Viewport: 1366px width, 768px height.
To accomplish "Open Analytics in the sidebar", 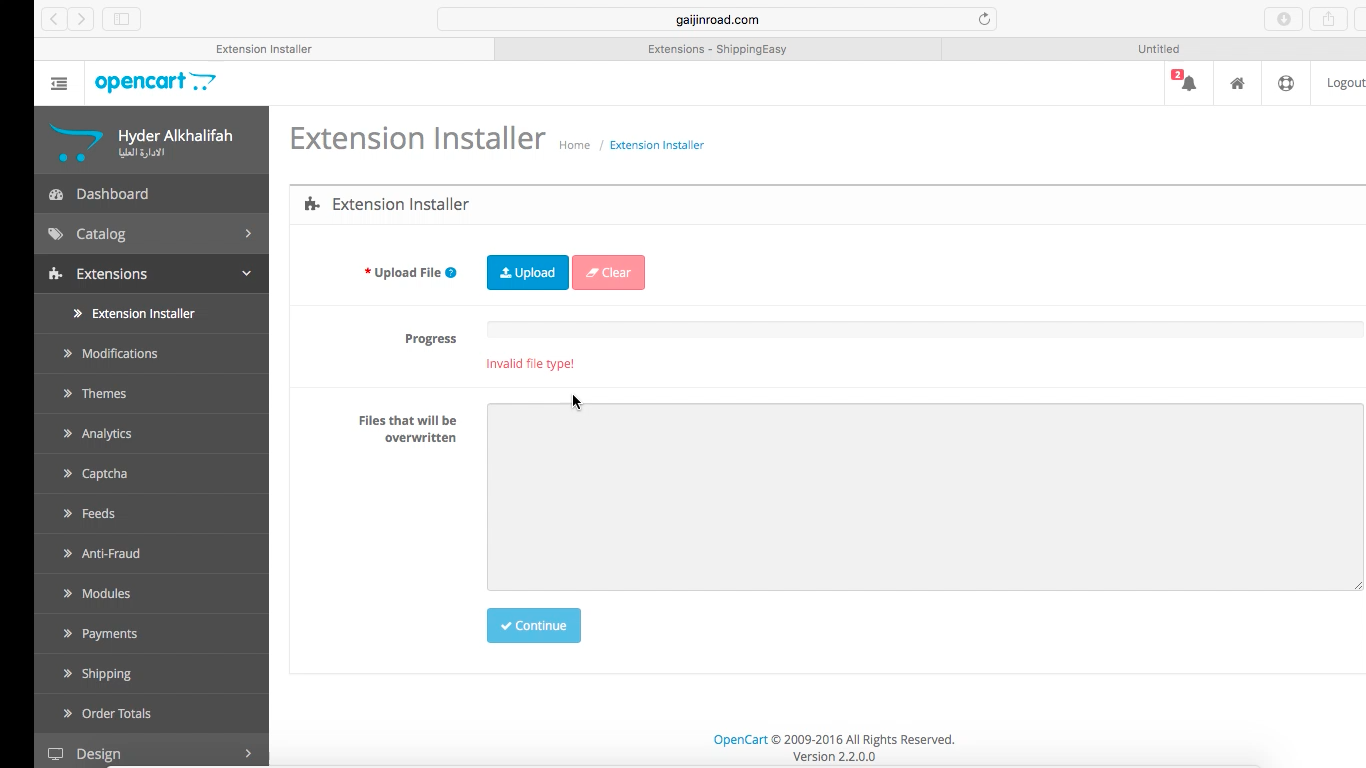I will (151, 434).
